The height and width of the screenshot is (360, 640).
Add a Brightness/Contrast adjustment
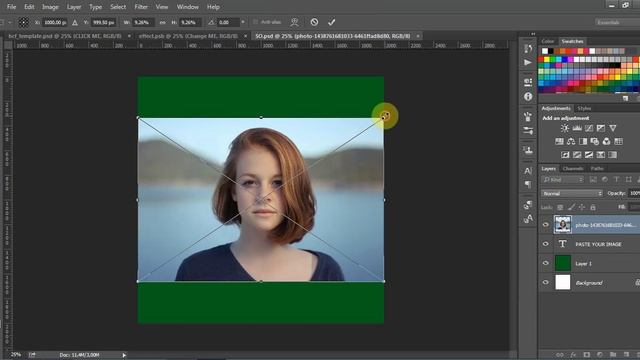[564, 128]
